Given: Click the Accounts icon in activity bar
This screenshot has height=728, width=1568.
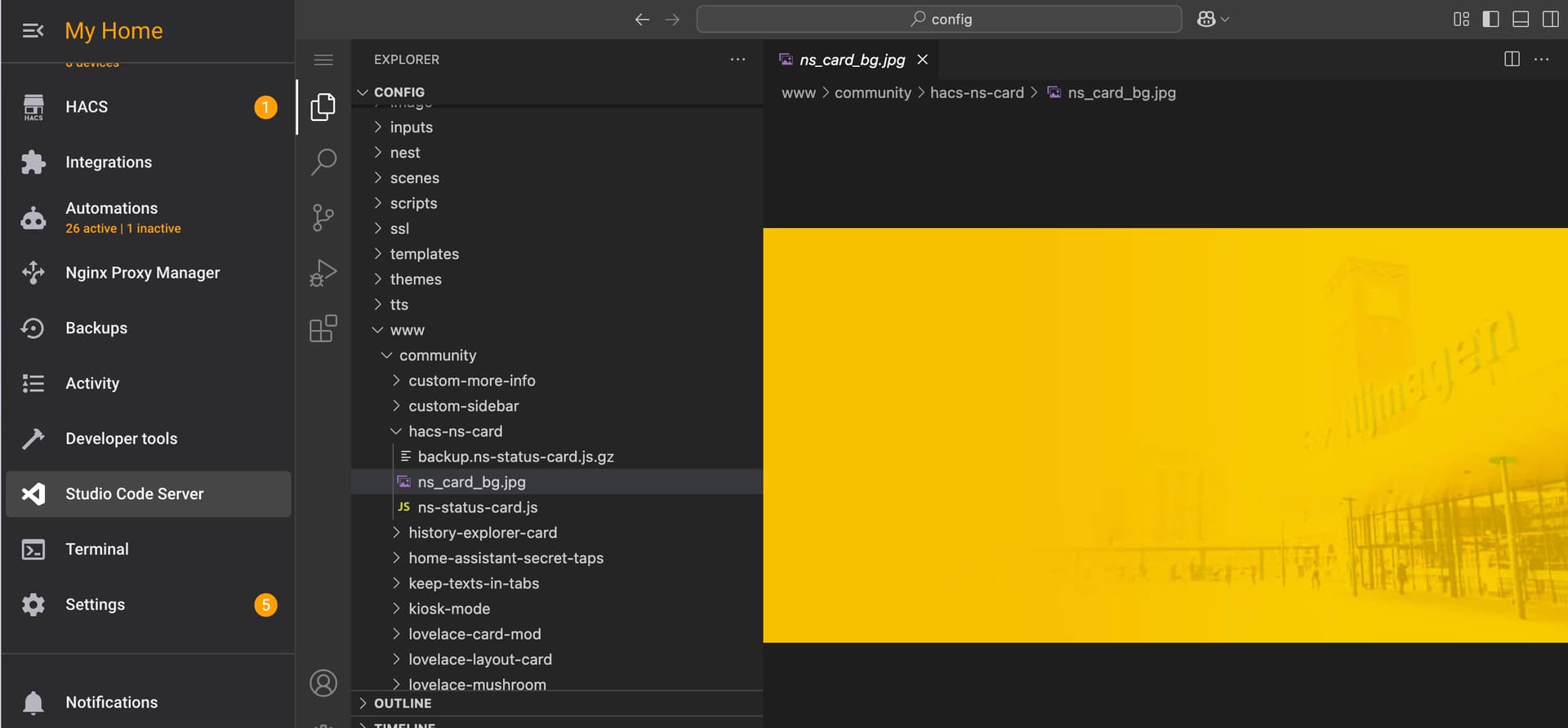Looking at the screenshot, I should (x=323, y=683).
